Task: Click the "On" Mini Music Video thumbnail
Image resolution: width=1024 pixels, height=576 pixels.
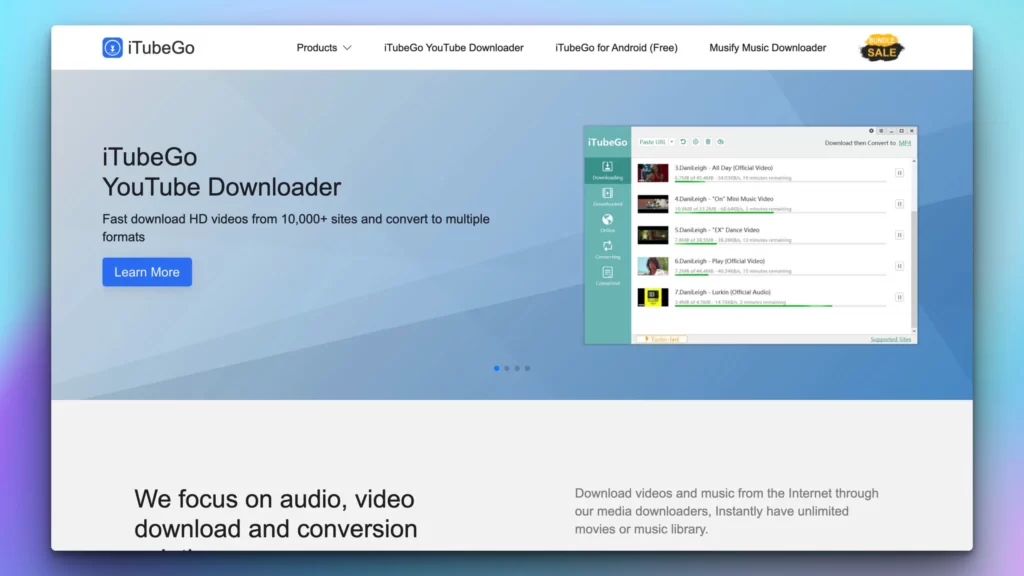Action: point(653,204)
